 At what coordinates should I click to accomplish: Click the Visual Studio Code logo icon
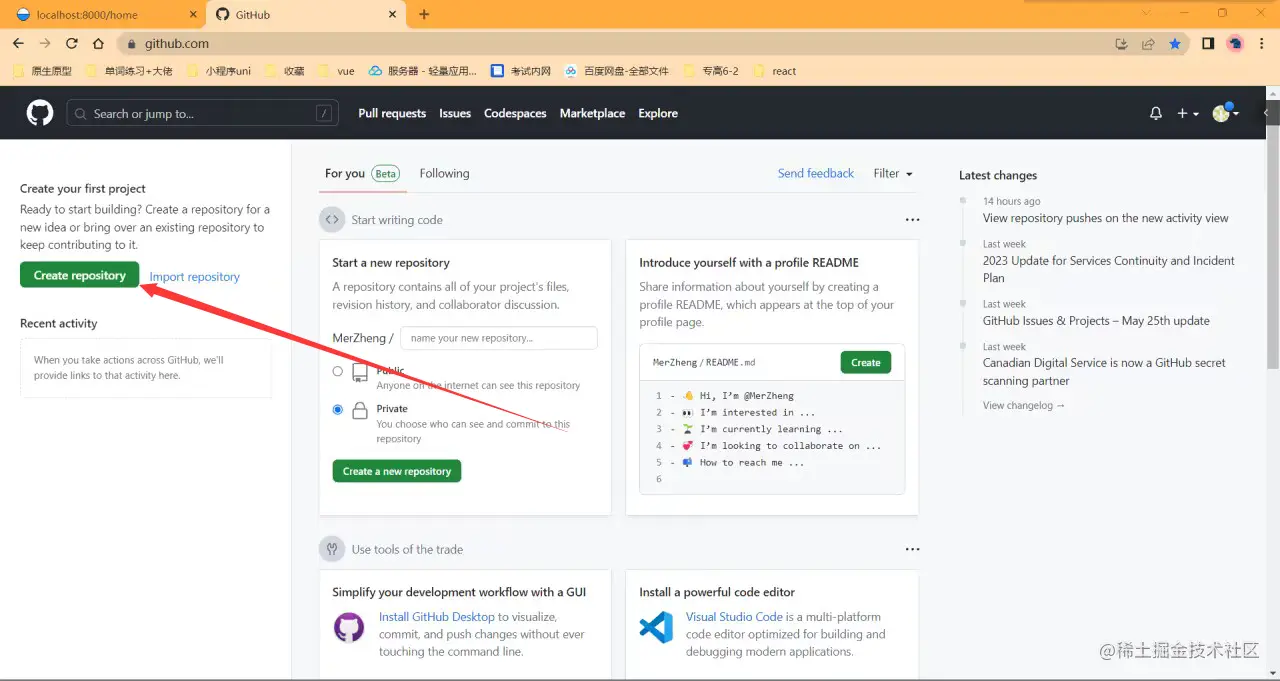(x=656, y=627)
